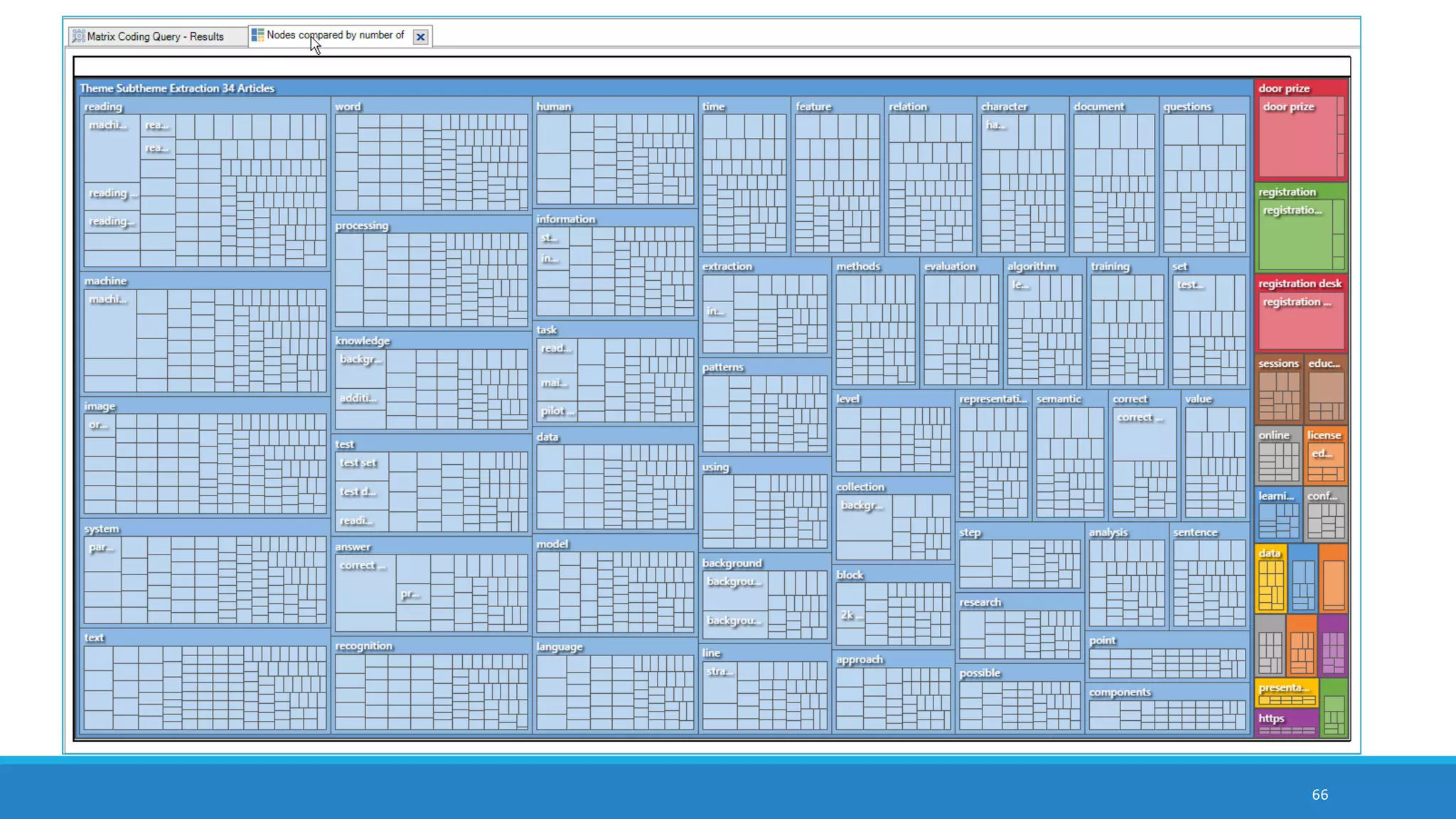Click the brown 'sessions' tile
The image size is (1456, 819).
point(1279,389)
